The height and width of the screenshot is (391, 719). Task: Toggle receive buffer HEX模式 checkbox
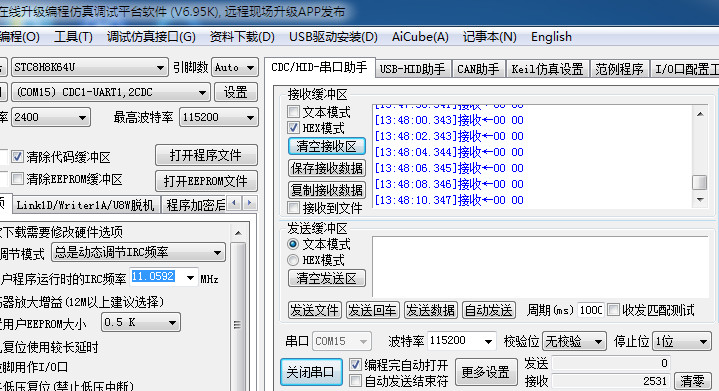click(x=293, y=127)
